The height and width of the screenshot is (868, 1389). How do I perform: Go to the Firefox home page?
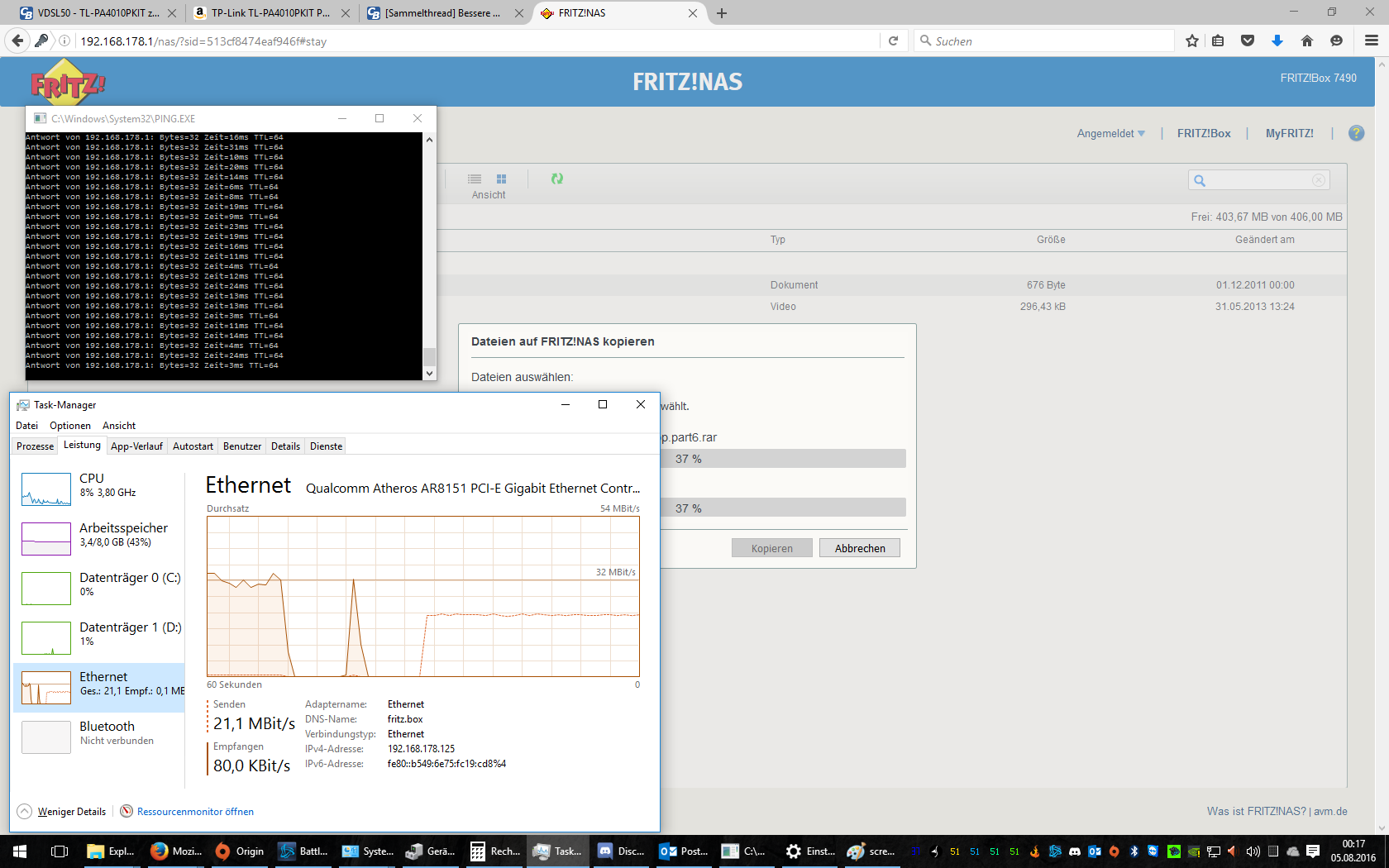(1307, 41)
